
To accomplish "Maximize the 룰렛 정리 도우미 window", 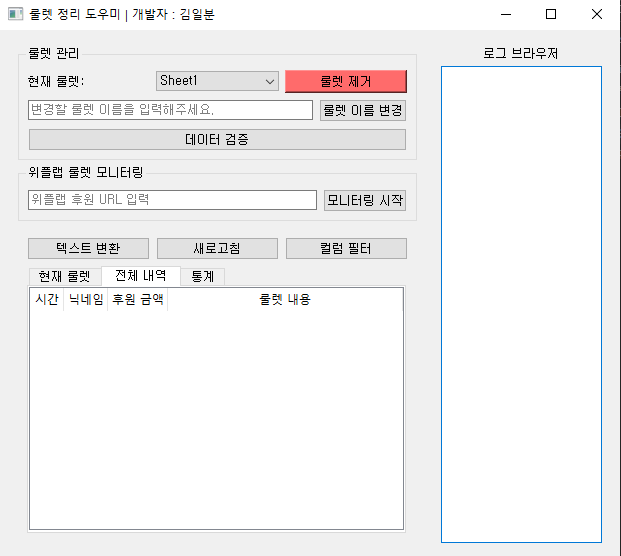I will (551, 15).
